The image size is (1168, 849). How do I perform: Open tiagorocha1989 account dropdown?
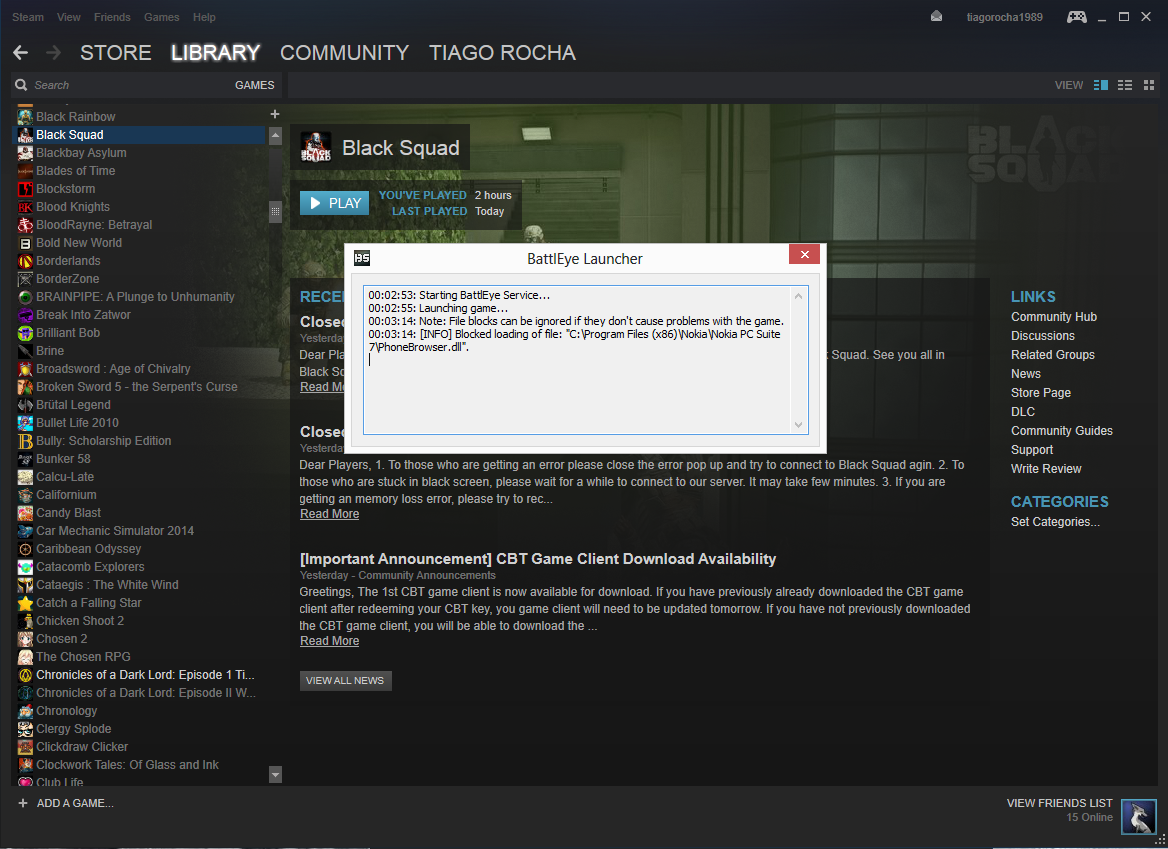[1004, 17]
